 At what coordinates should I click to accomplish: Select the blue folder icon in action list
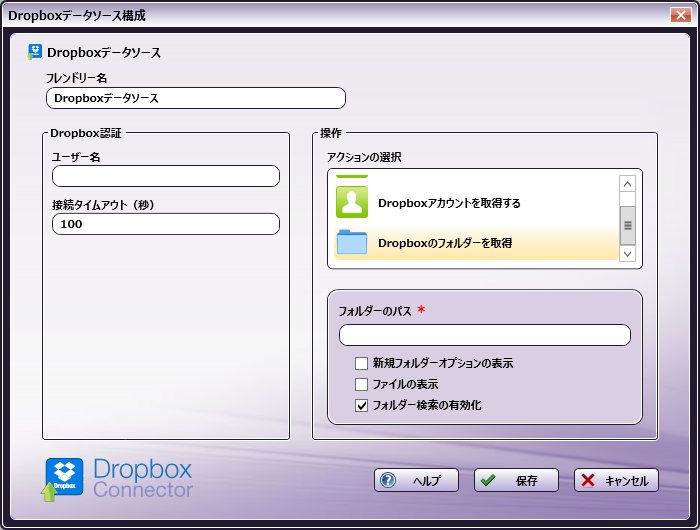click(x=352, y=242)
